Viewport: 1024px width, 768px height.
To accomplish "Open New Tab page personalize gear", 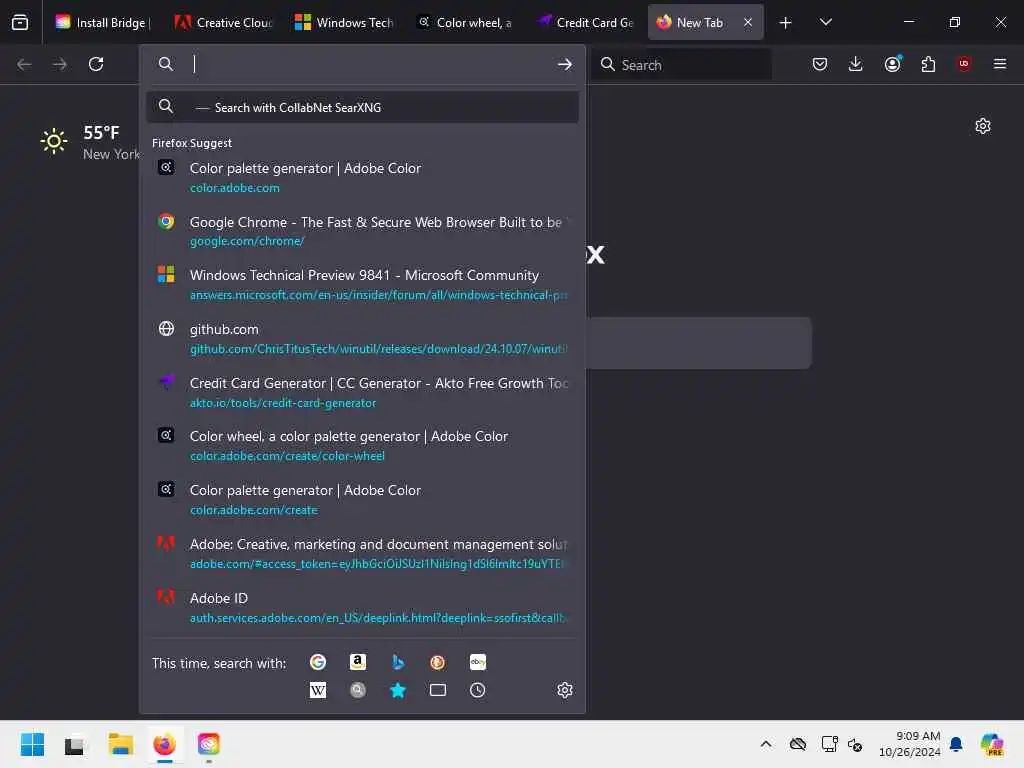I will point(983,126).
